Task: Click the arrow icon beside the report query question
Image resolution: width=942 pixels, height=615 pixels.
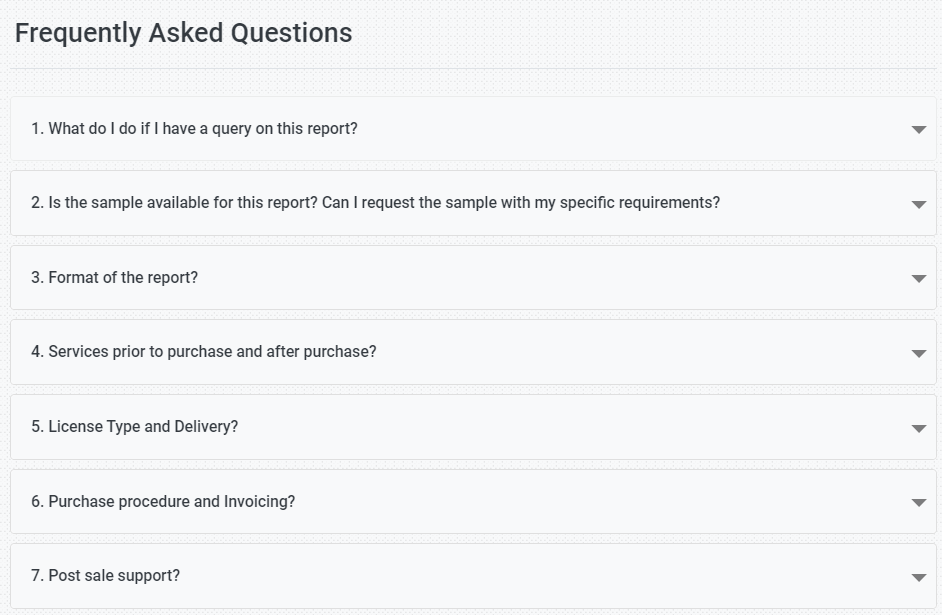Action: pyautogui.click(x=918, y=130)
